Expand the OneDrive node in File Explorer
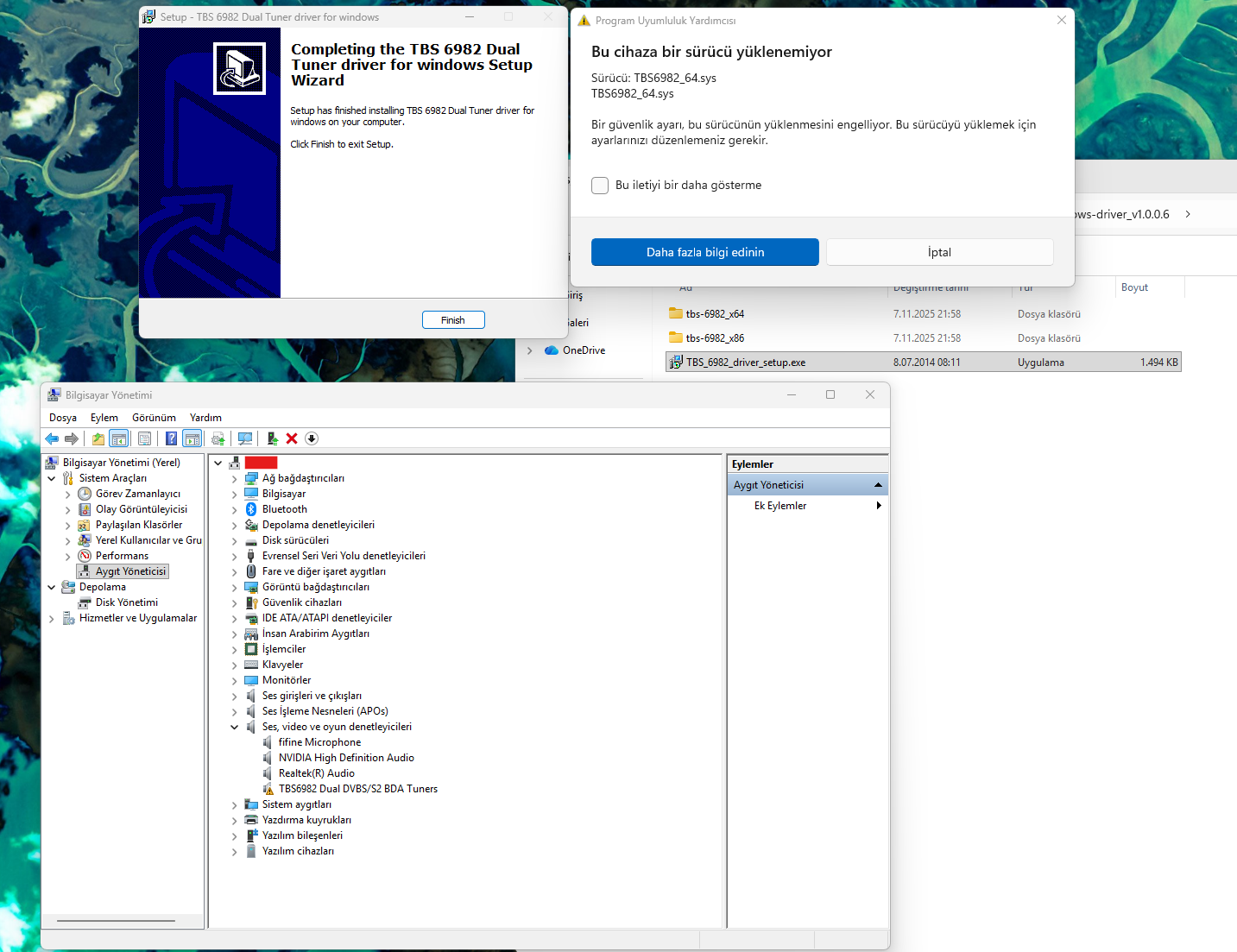 point(529,350)
